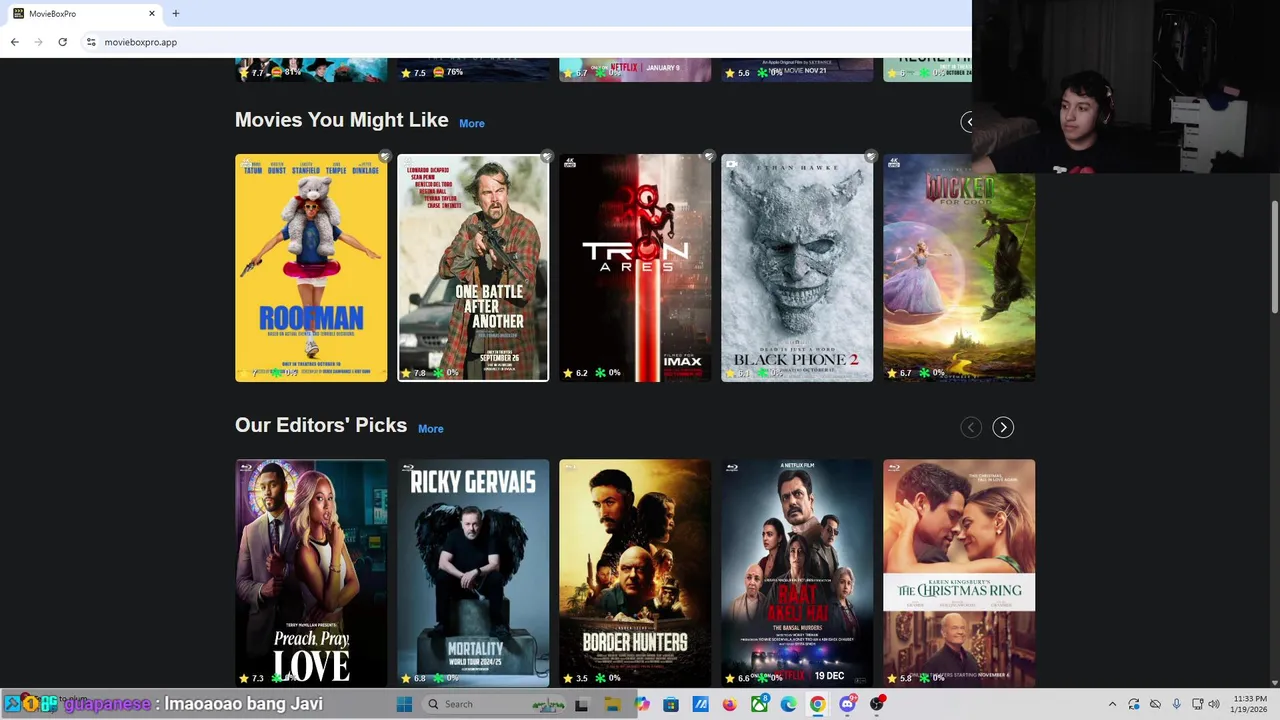Click the Blu-ray badge on Ricky Gervais Mortality
Image resolution: width=1280 pixels, height=720 pixels.
tap(408, 467)
